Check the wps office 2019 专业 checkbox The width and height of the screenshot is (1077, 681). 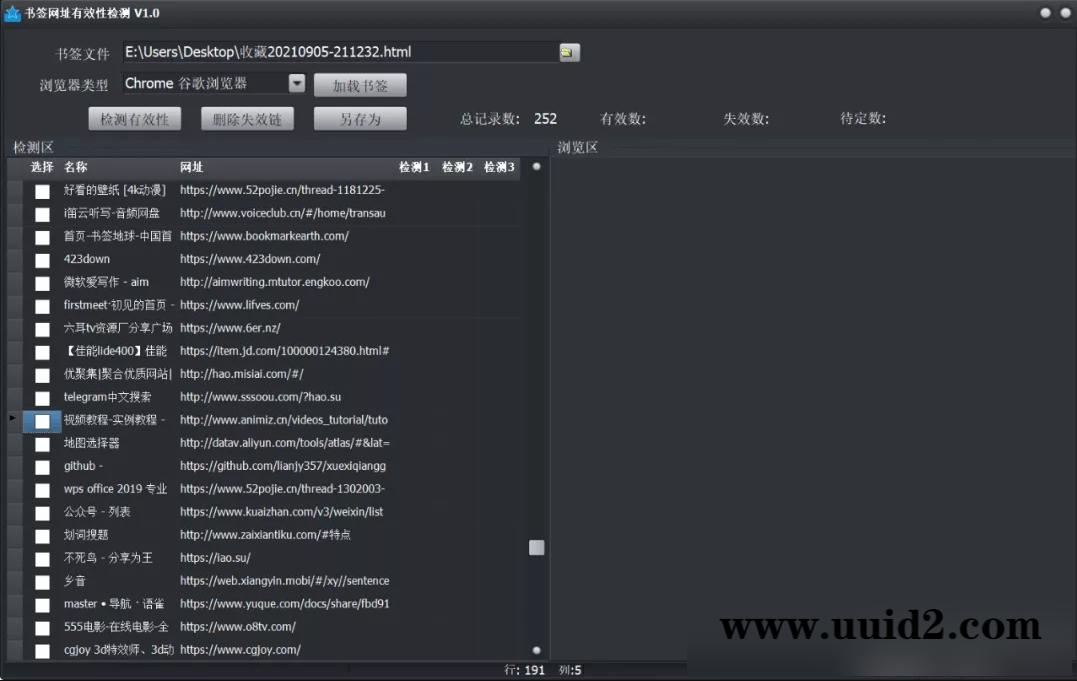coord(41,489)
